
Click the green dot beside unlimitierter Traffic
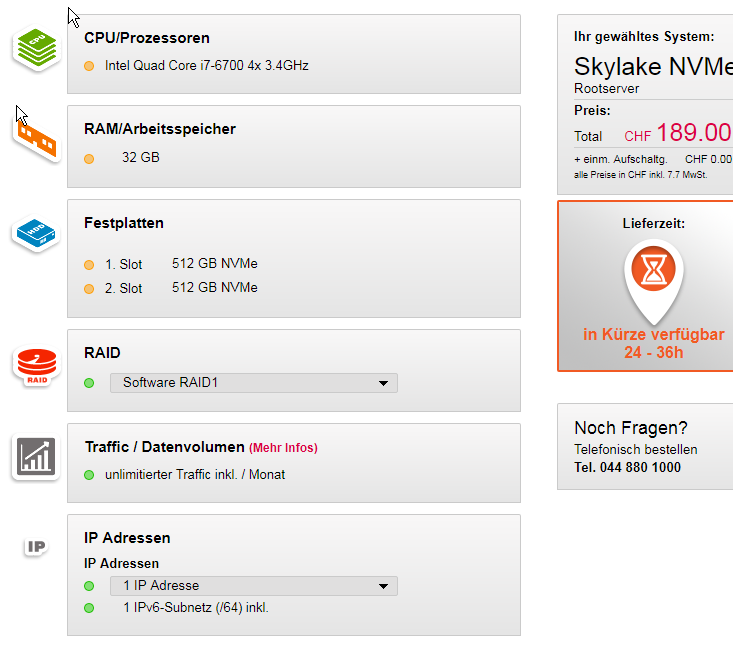[x=89, y=475]
